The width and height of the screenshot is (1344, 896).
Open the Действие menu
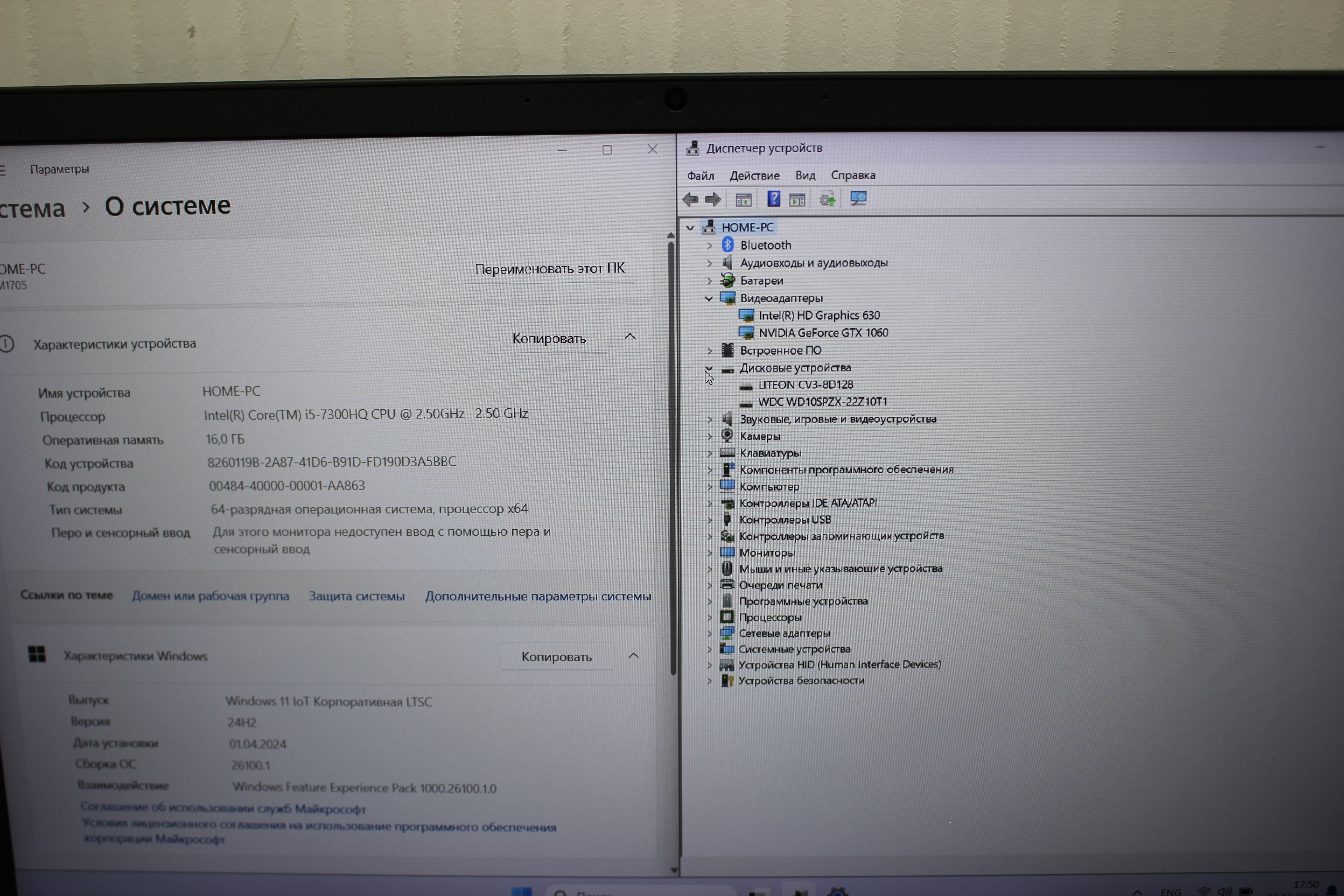(x=754, y=176)
